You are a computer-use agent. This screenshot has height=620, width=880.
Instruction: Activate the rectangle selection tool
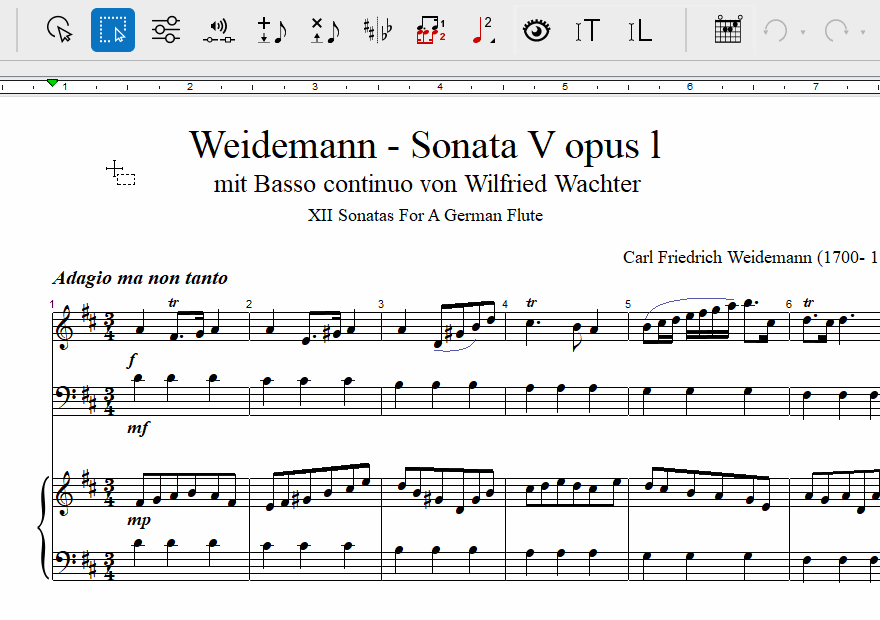tap(113, 30)
